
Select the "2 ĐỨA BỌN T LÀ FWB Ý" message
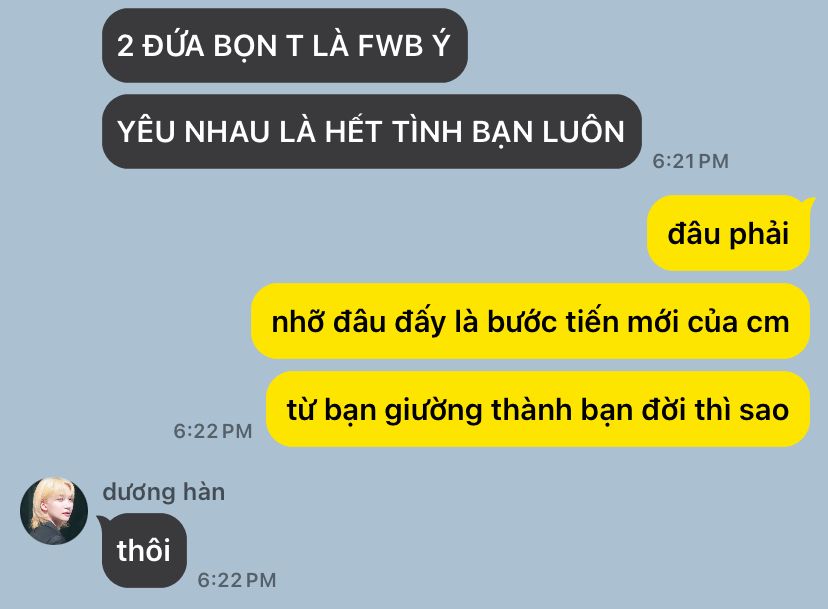coord(285,45)
